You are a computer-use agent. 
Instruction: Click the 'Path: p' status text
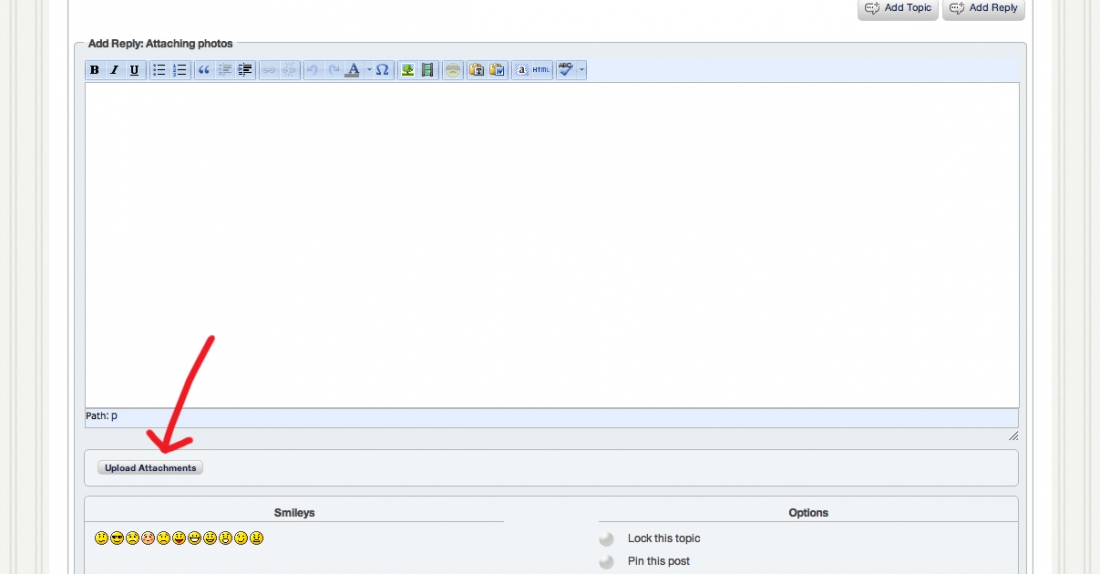102,416
